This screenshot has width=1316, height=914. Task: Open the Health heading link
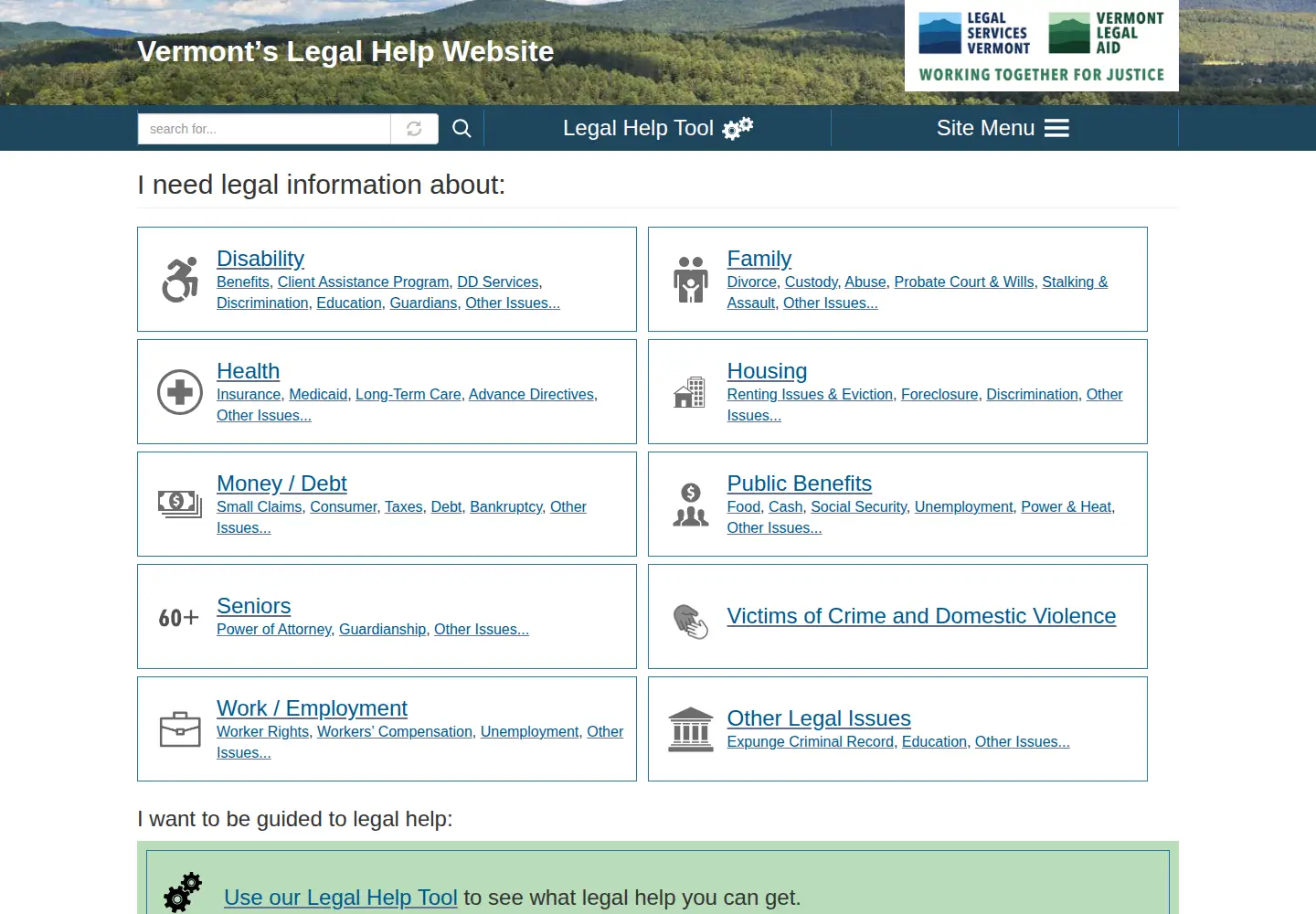pyautogui.click(x=248, y=371)
